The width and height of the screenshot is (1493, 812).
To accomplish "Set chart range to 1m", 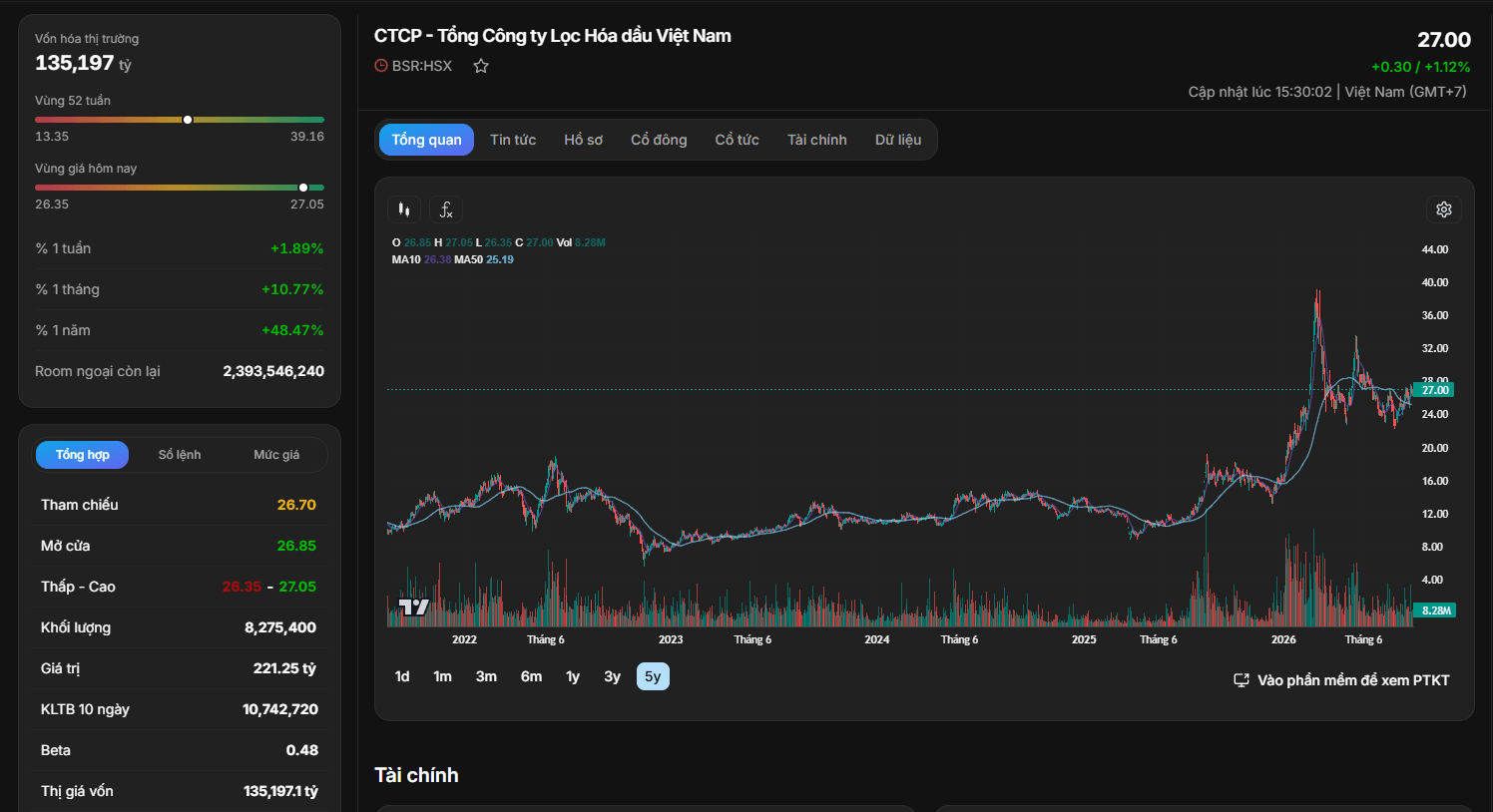I will tap(443, 676).
